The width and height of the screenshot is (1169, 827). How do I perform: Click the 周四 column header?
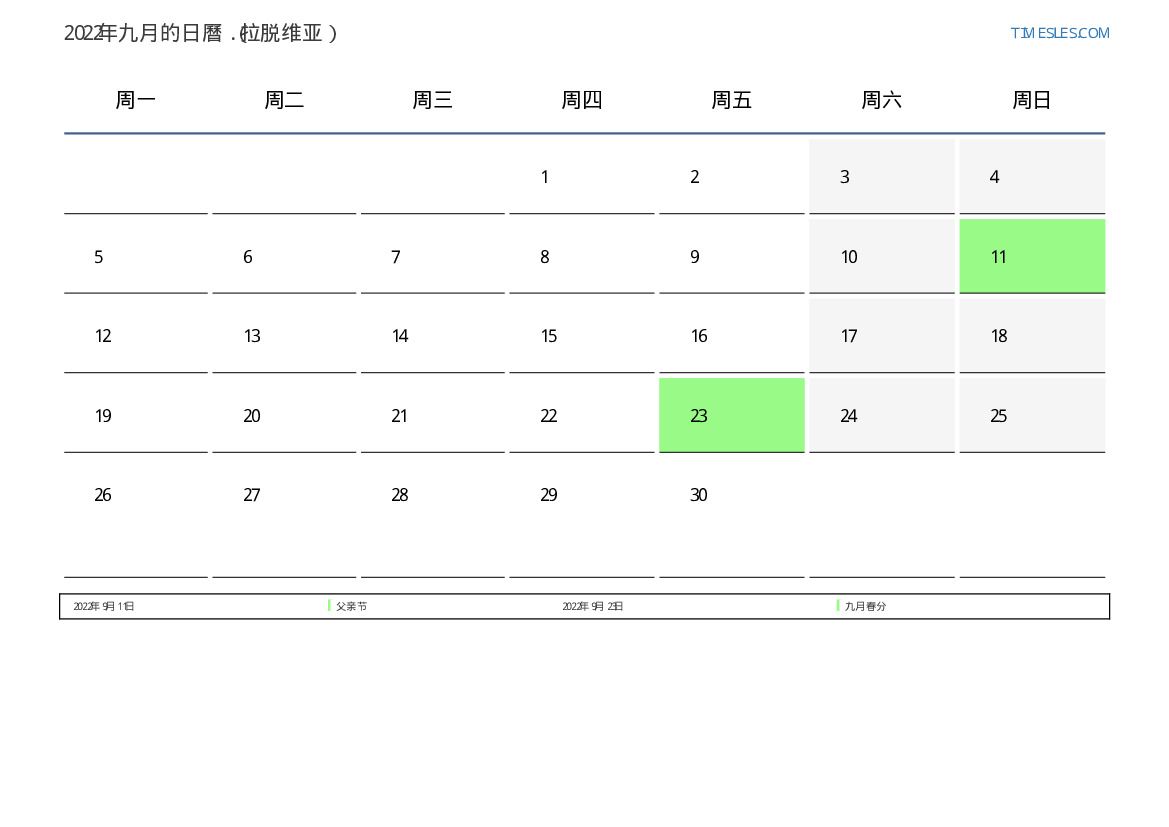point(581,100)
